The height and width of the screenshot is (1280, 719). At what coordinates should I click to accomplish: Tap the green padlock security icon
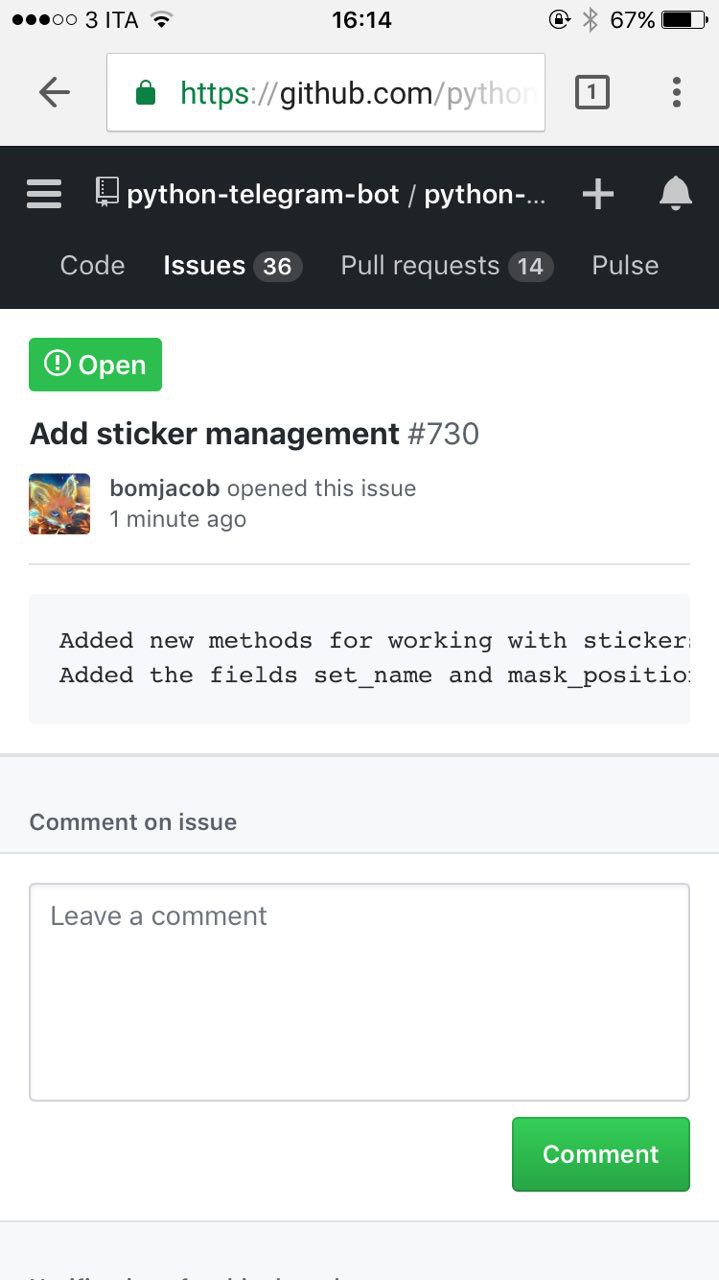[146, 93]
